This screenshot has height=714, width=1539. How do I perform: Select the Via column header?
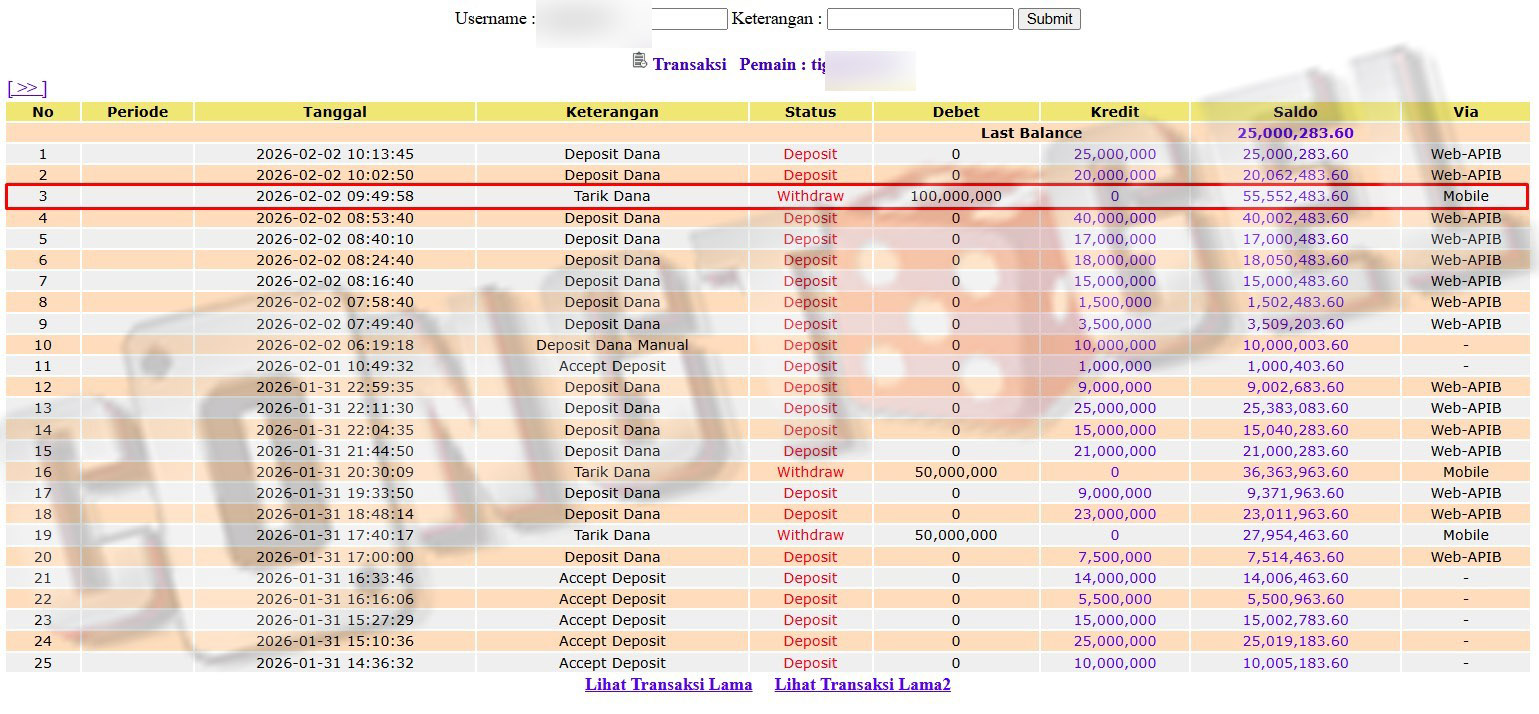tap(1465, 112)
